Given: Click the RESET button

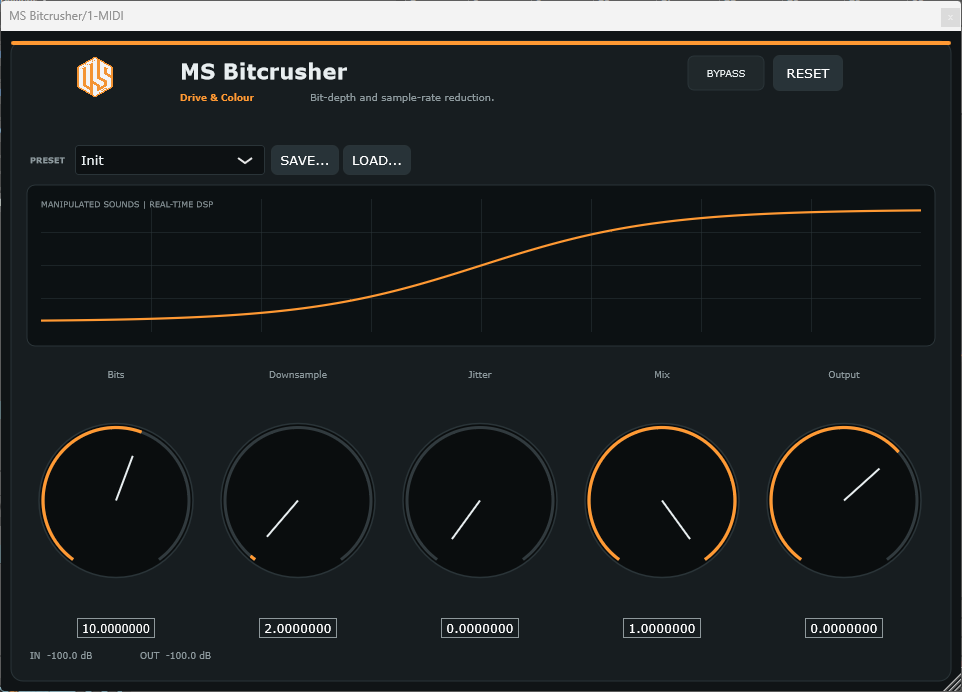Looking at the screenshot, I should pyautogui.click(x=807, y=73).
